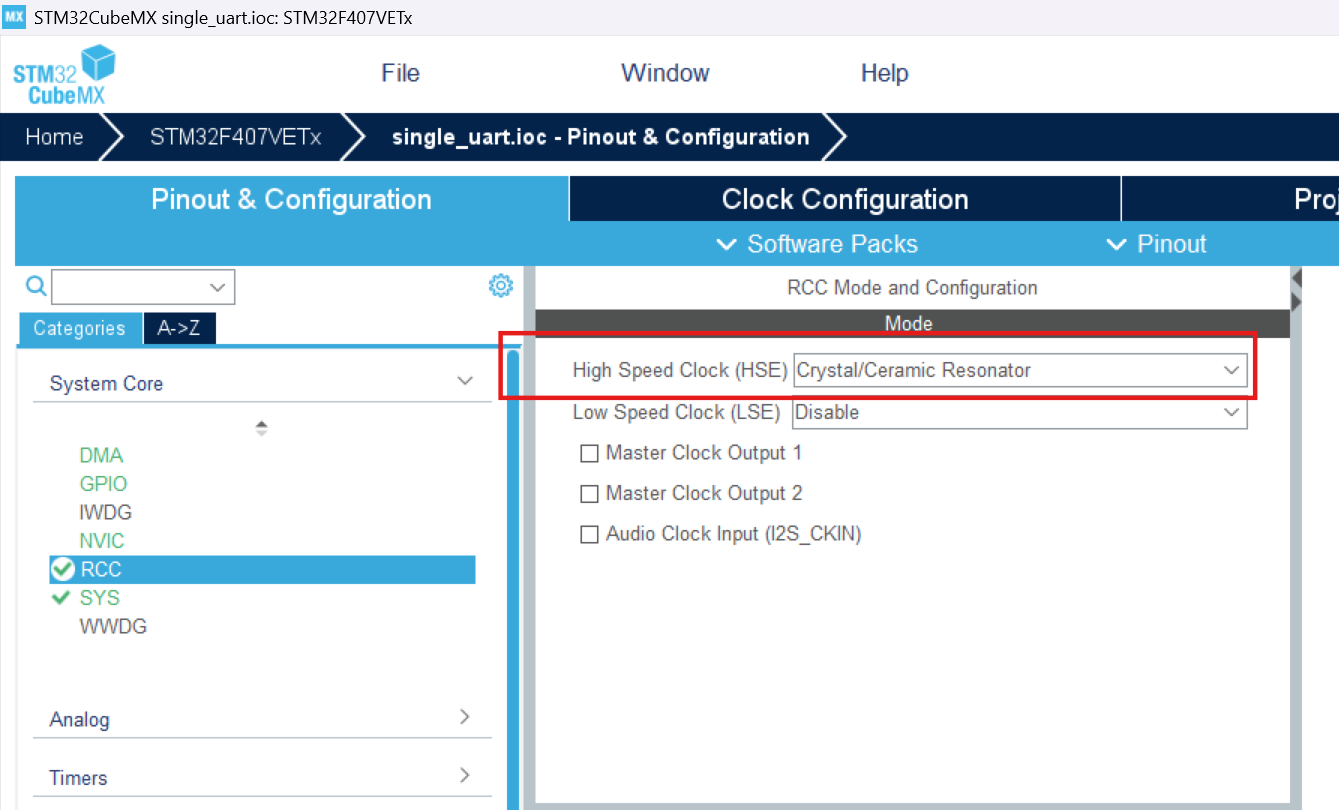Open the Window menu
This screenshot has width=1339, height=810.
665,73
